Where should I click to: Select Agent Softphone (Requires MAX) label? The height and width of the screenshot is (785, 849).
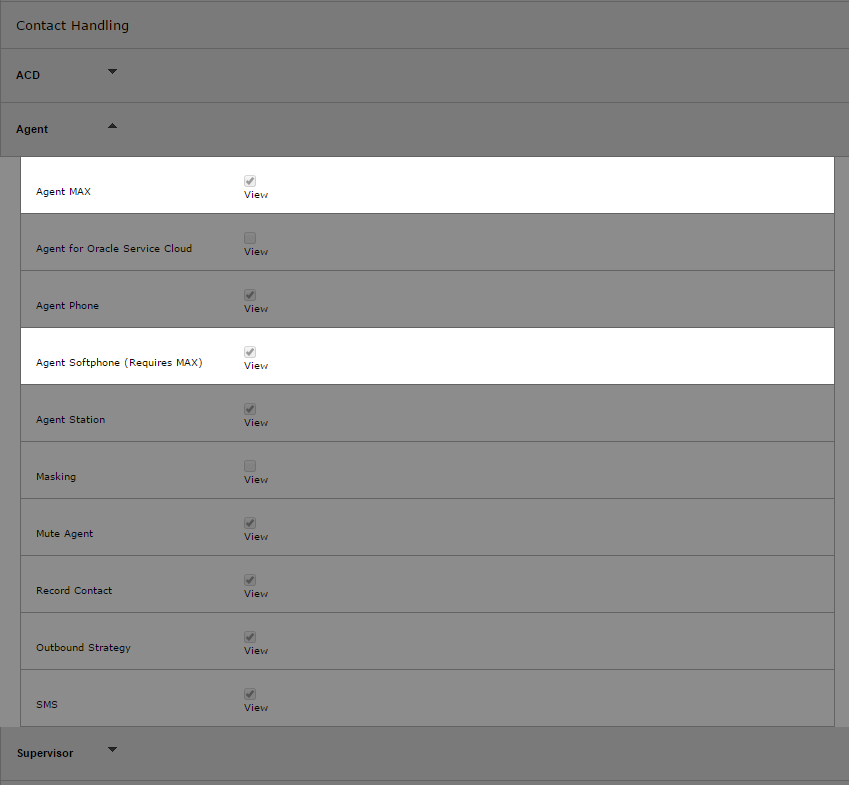[x=119, y=363]
